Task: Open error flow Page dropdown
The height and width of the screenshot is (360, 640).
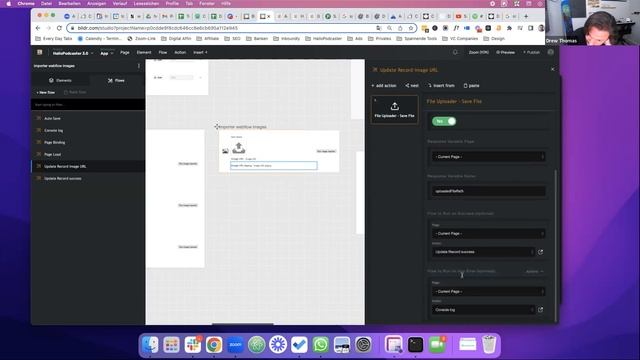Action: (488, 291)
